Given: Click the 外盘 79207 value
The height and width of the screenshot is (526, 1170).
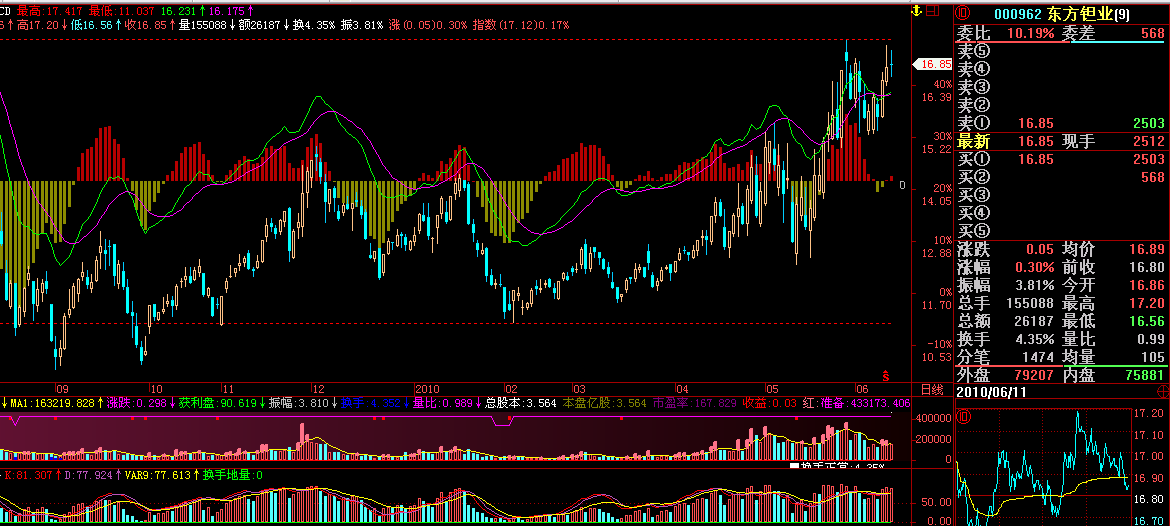Looking at the screenshot, I should point(1034,375).
